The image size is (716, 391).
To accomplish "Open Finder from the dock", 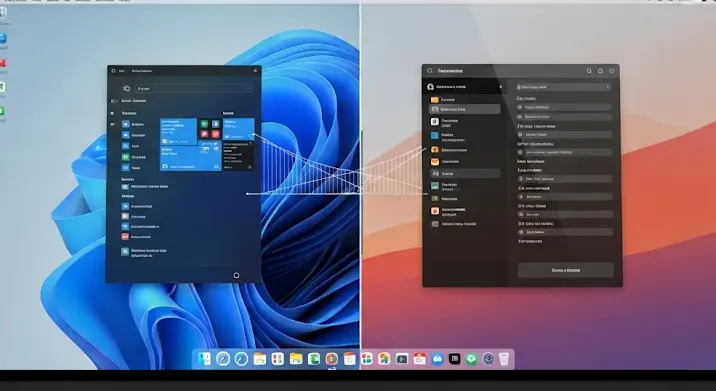I will pos(204,359).
